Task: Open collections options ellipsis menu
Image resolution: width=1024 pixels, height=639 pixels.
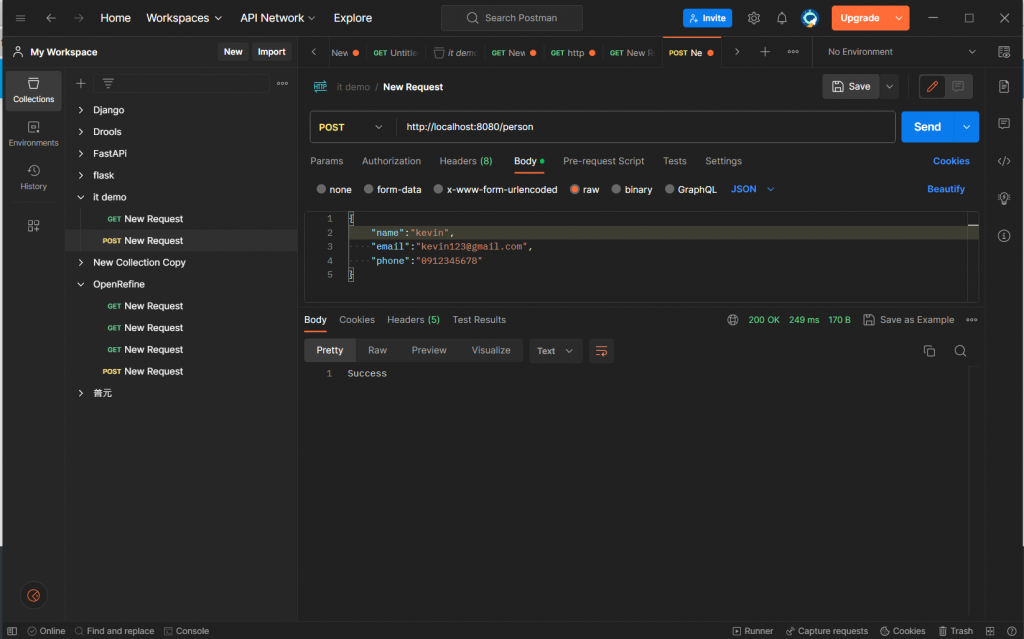Action: (x=282, y=84)
